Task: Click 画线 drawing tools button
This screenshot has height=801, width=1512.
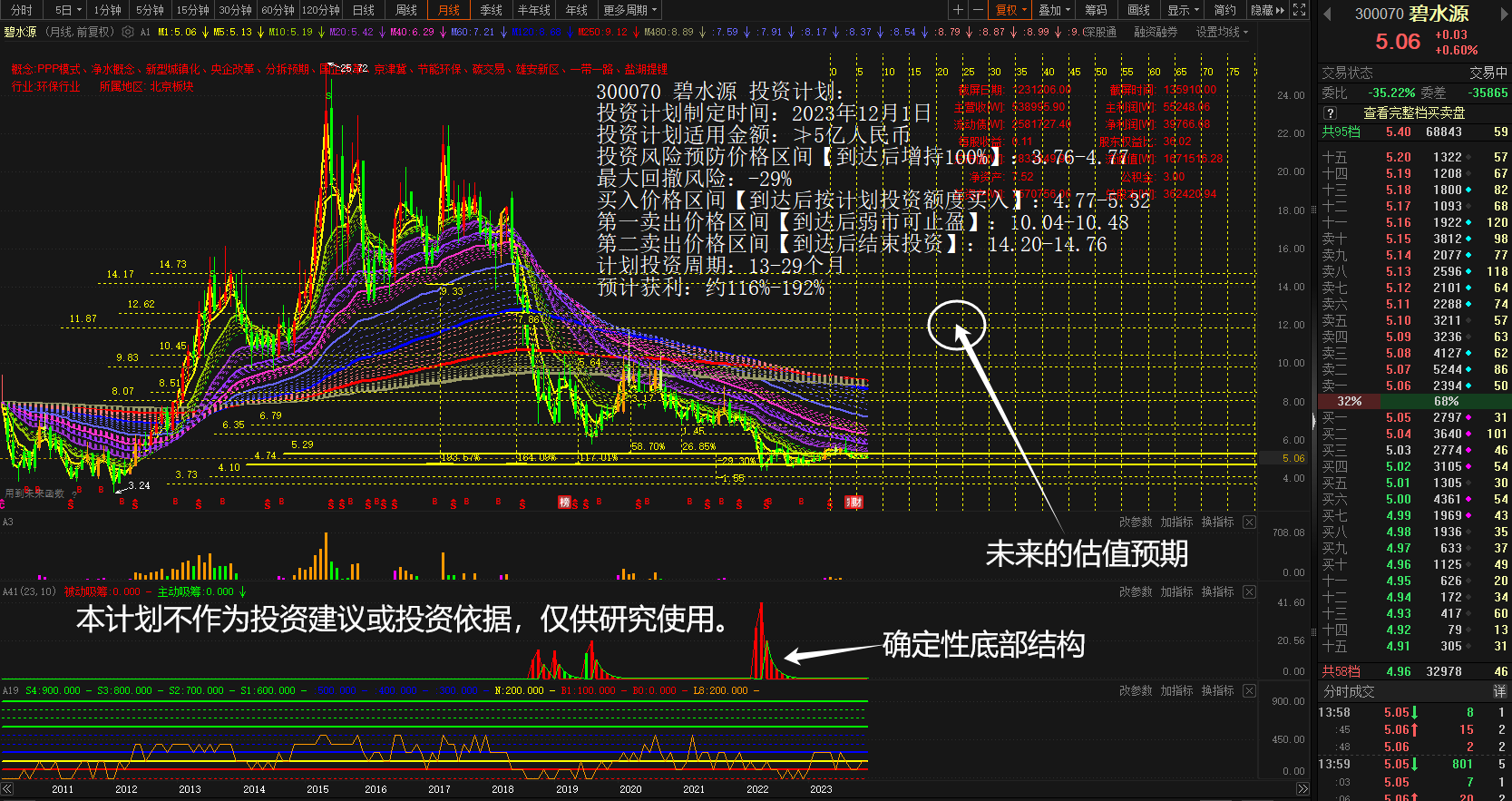Action: click(x=1138, y=10)
